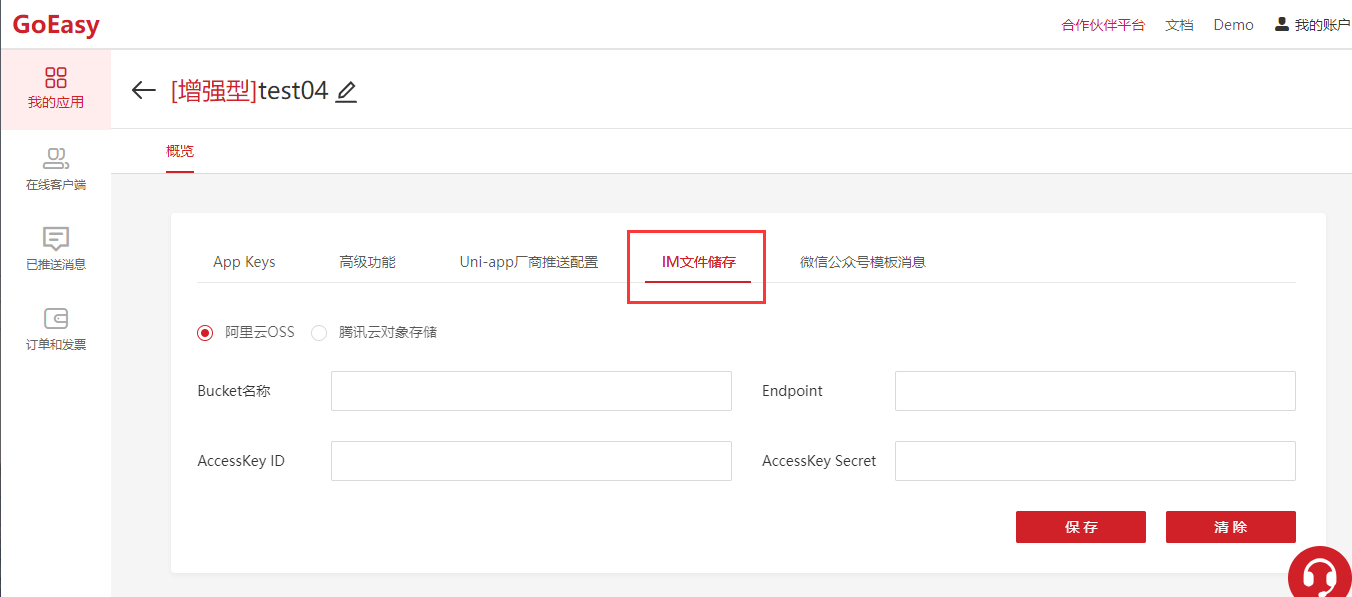Switch to the 高级功能 tab
The image size is (1352, 597).
(x=367, y=262)
